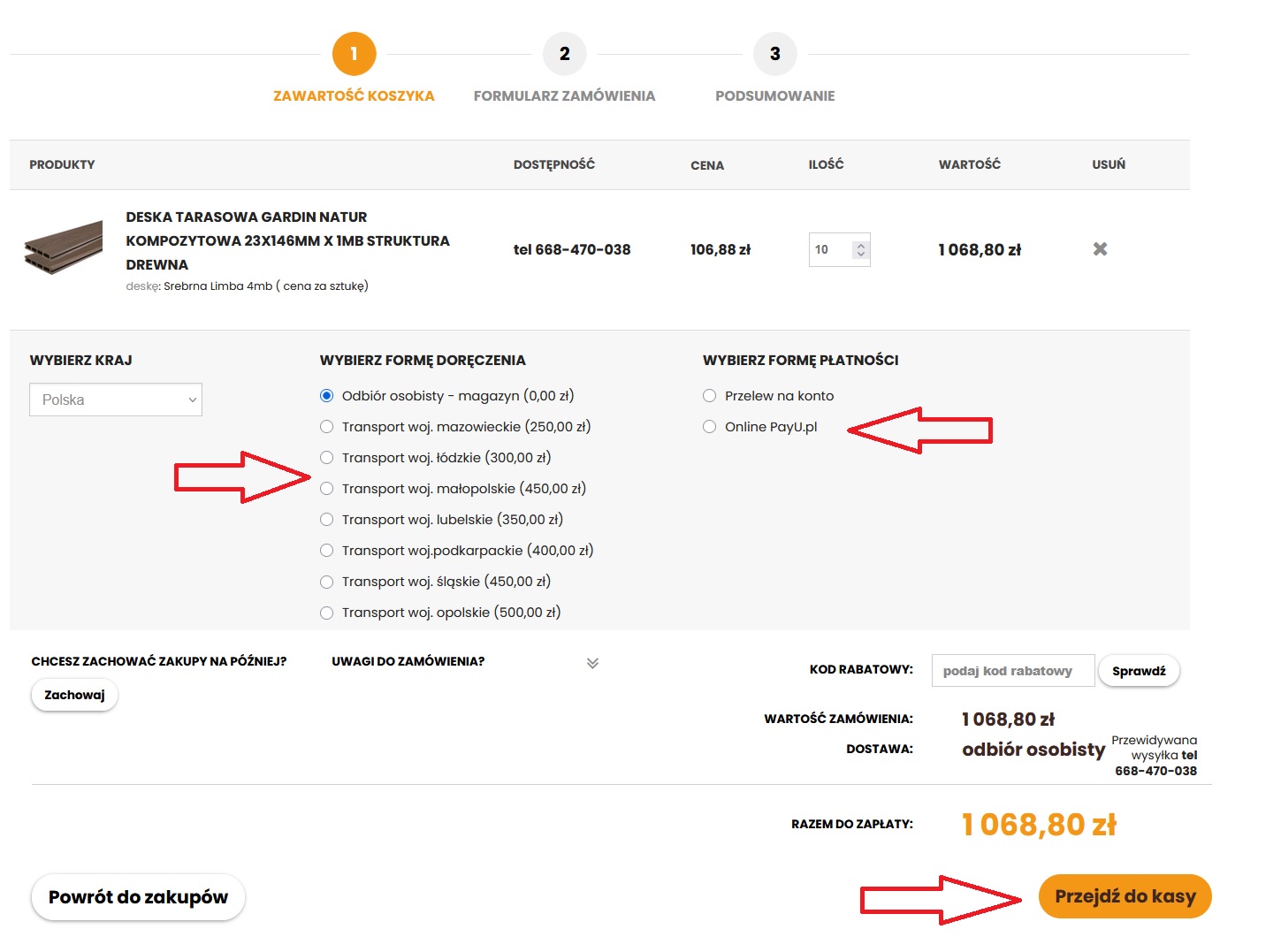Select Transport woj. małopolskie radio button
1281x952 pixels.
(327, 489)
